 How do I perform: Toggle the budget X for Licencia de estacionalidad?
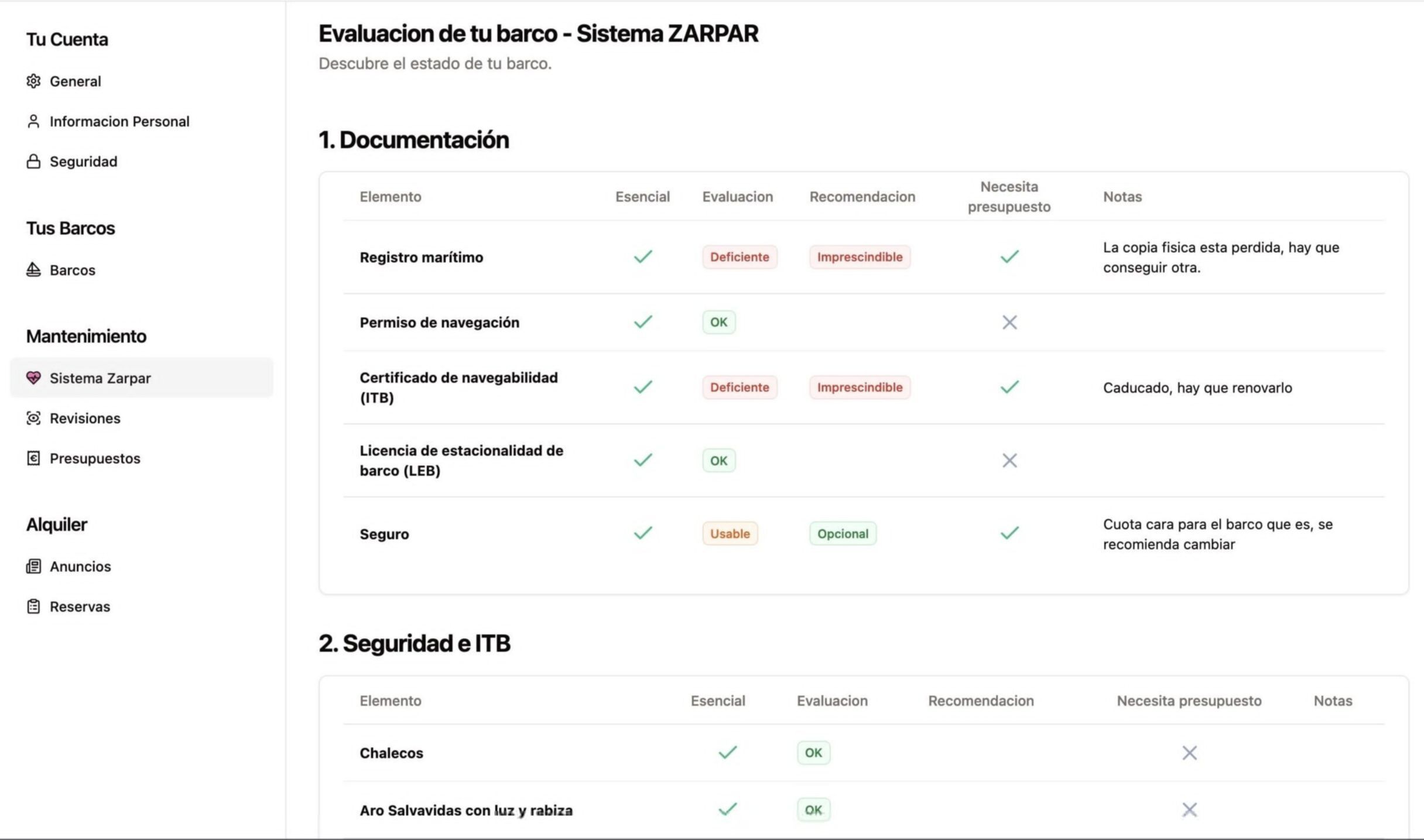tap(1009, 460)
